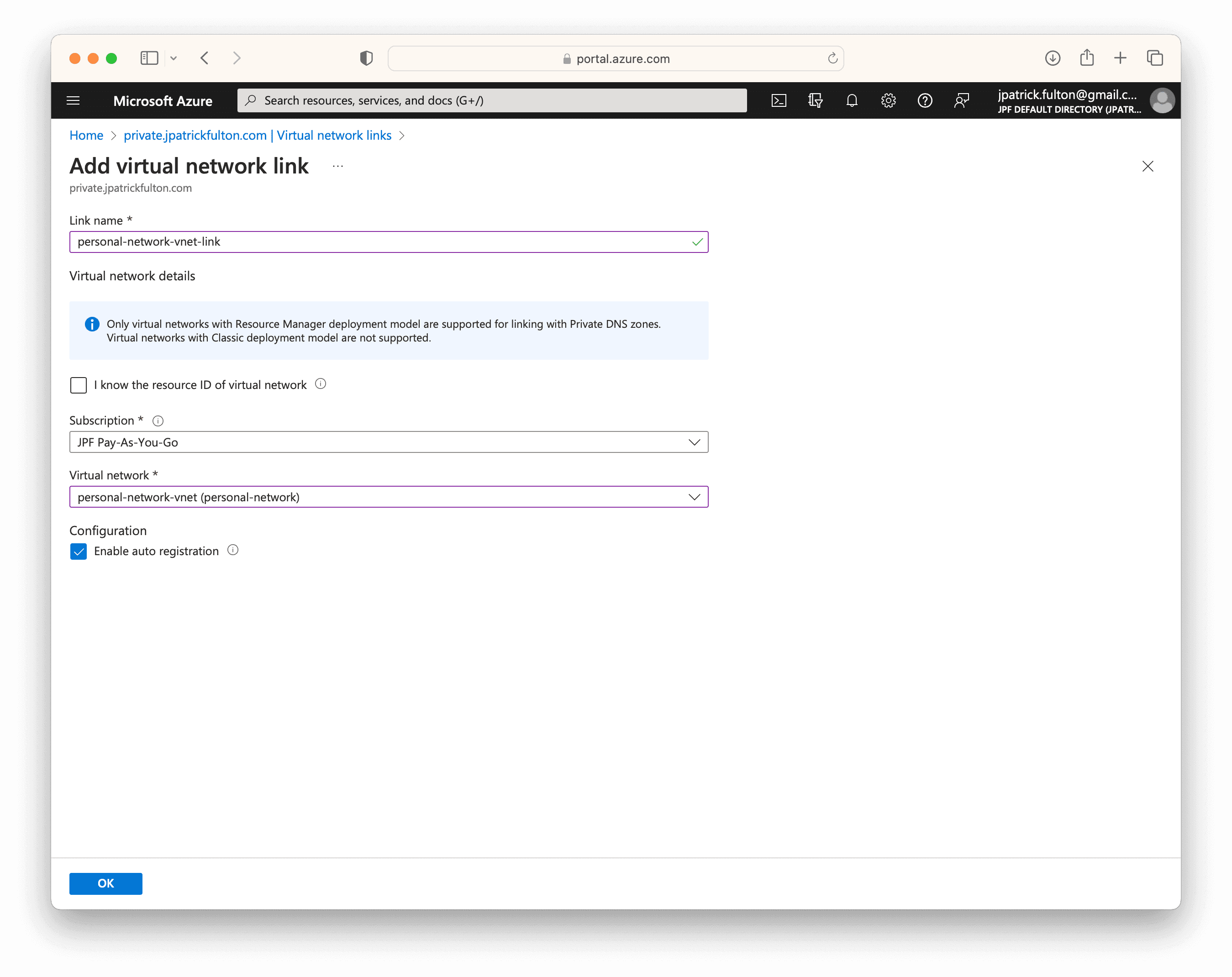
Task: Expand the Subscription dropdown
Action: tap(389, 442)
